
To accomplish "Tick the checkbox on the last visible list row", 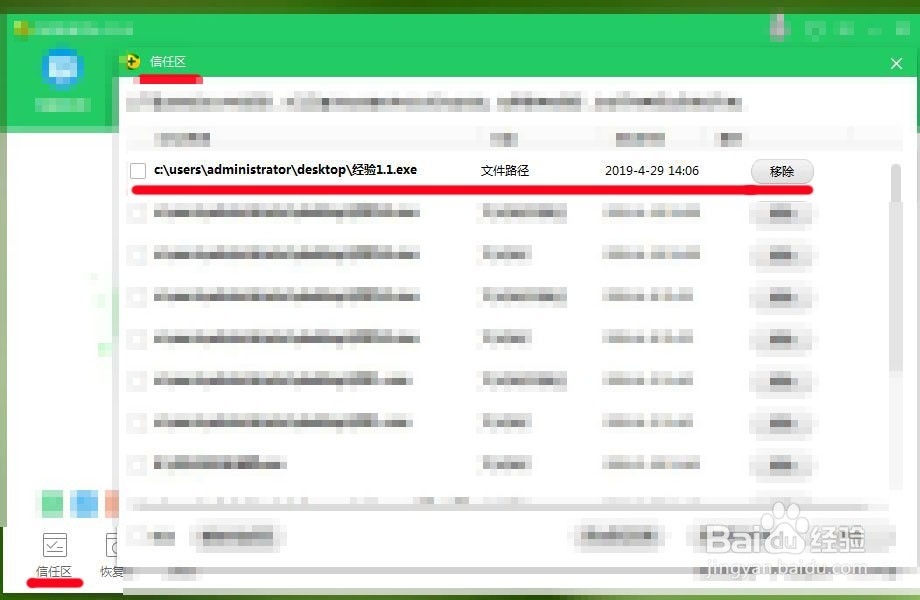I will pos(137,464).
